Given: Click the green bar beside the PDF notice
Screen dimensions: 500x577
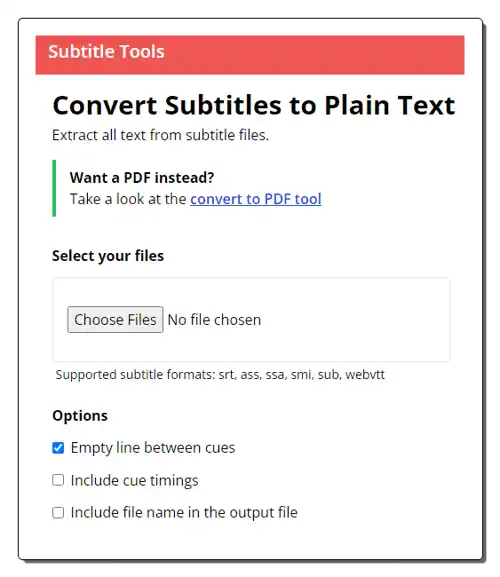Looking at the screenshot, I should point(54,188).
